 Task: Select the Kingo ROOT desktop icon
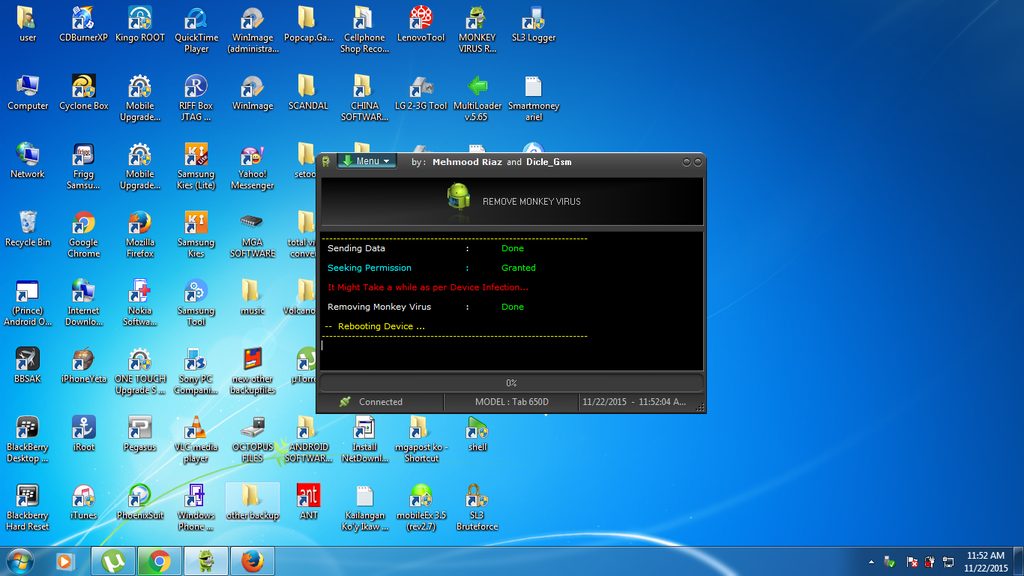point(140,24)
